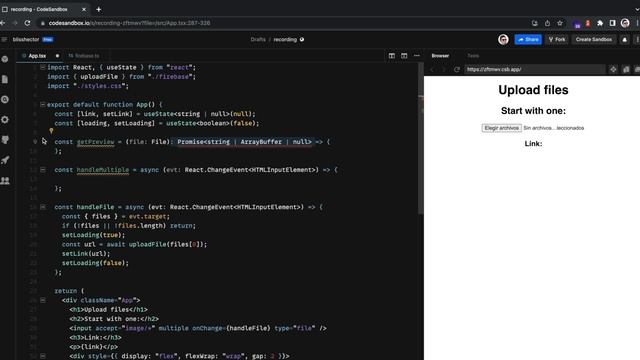Click the getPreview identifier in code

[x=96, y=142]
